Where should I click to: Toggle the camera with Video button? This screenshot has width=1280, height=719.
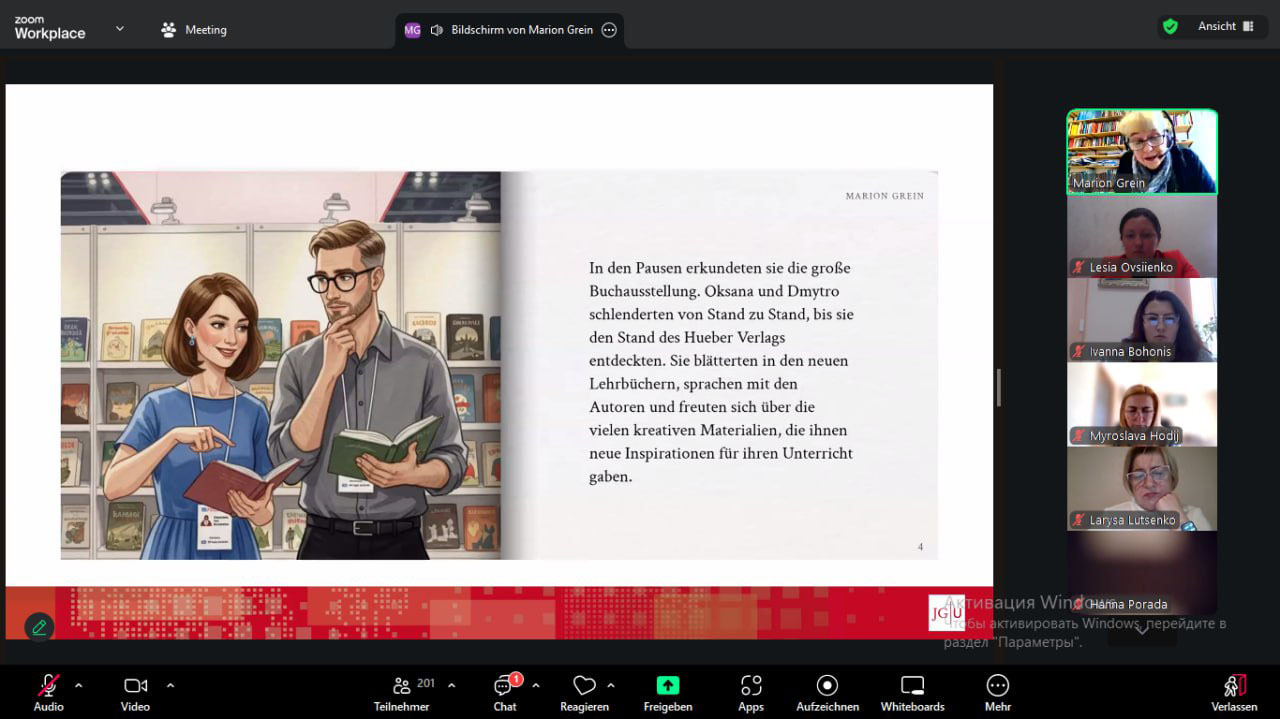pyautogui.click(x=135, y=692)
